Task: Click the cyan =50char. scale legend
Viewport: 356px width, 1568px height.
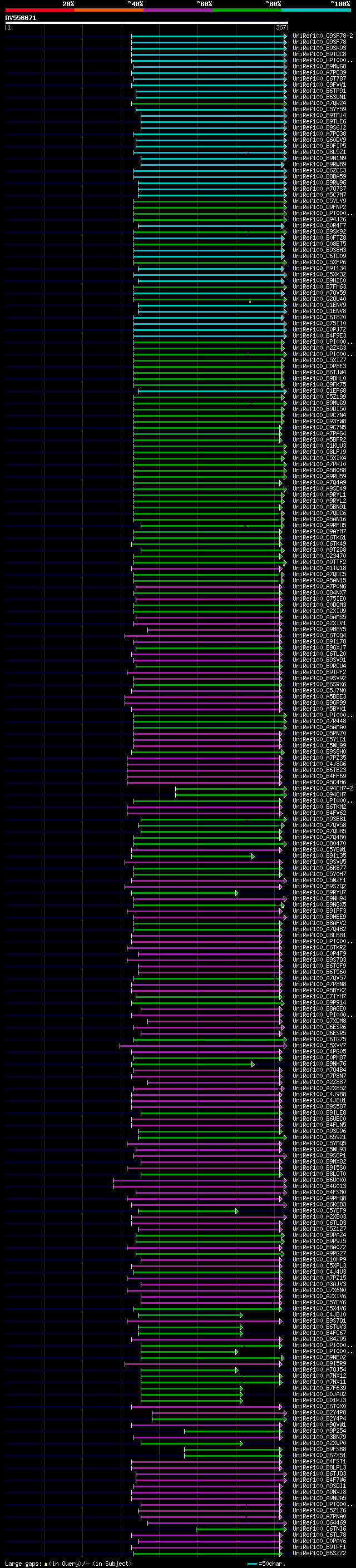Action: 266,1564
